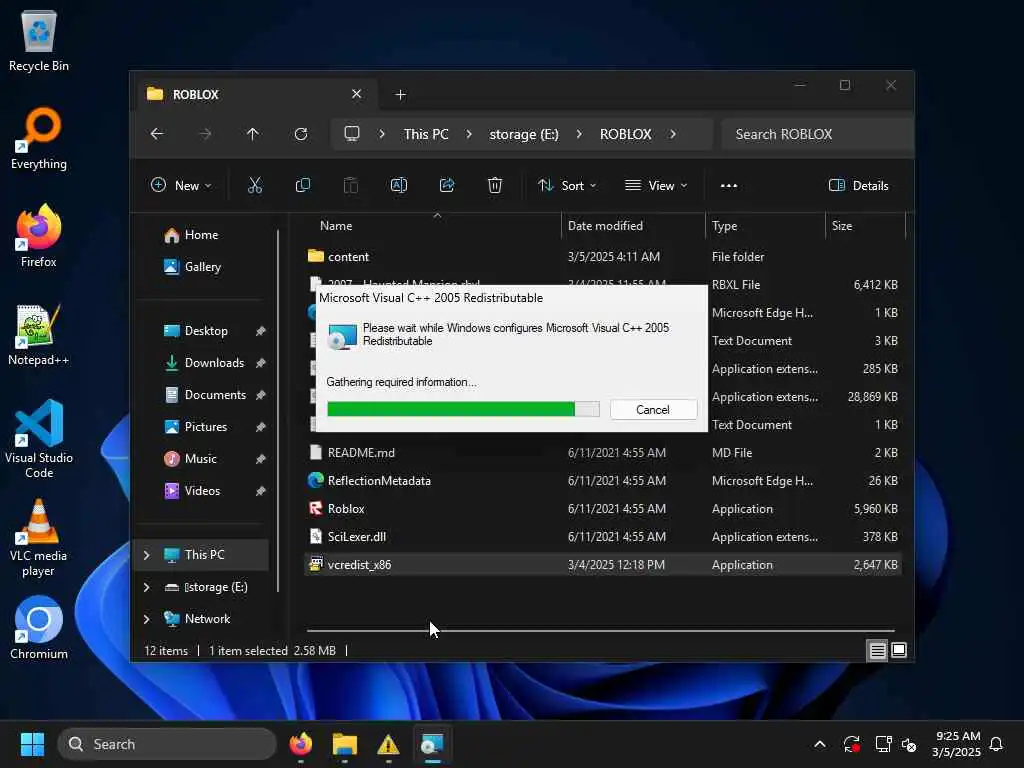
Task: Open the Windows Start menu
Action: tap(32, 744)
